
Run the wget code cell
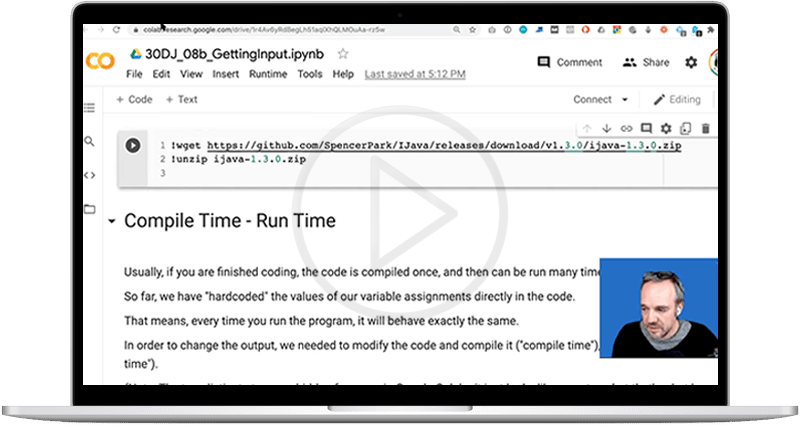tap(133, 146)
